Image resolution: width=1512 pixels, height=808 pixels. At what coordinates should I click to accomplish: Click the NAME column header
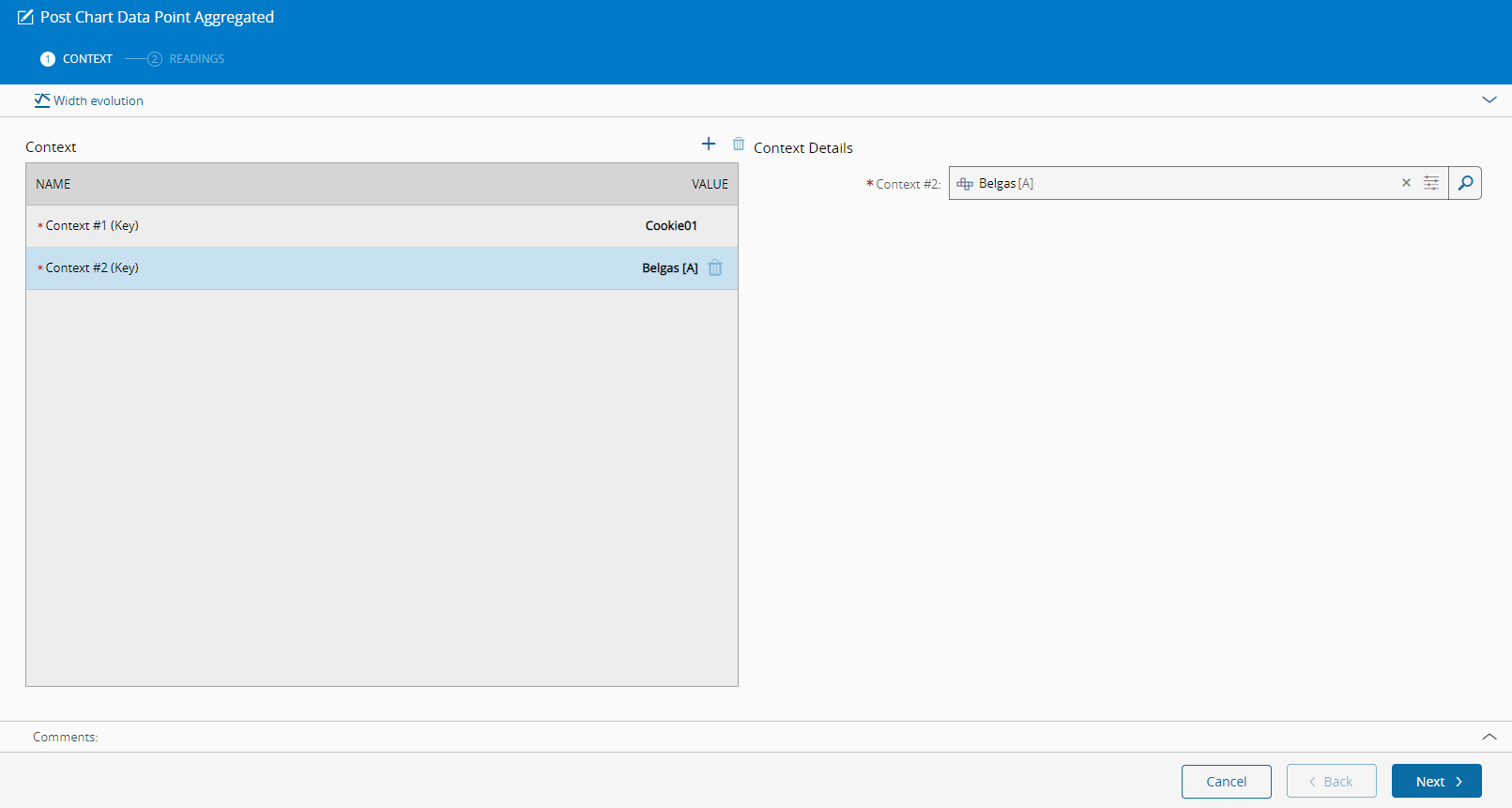pos(53,184)
